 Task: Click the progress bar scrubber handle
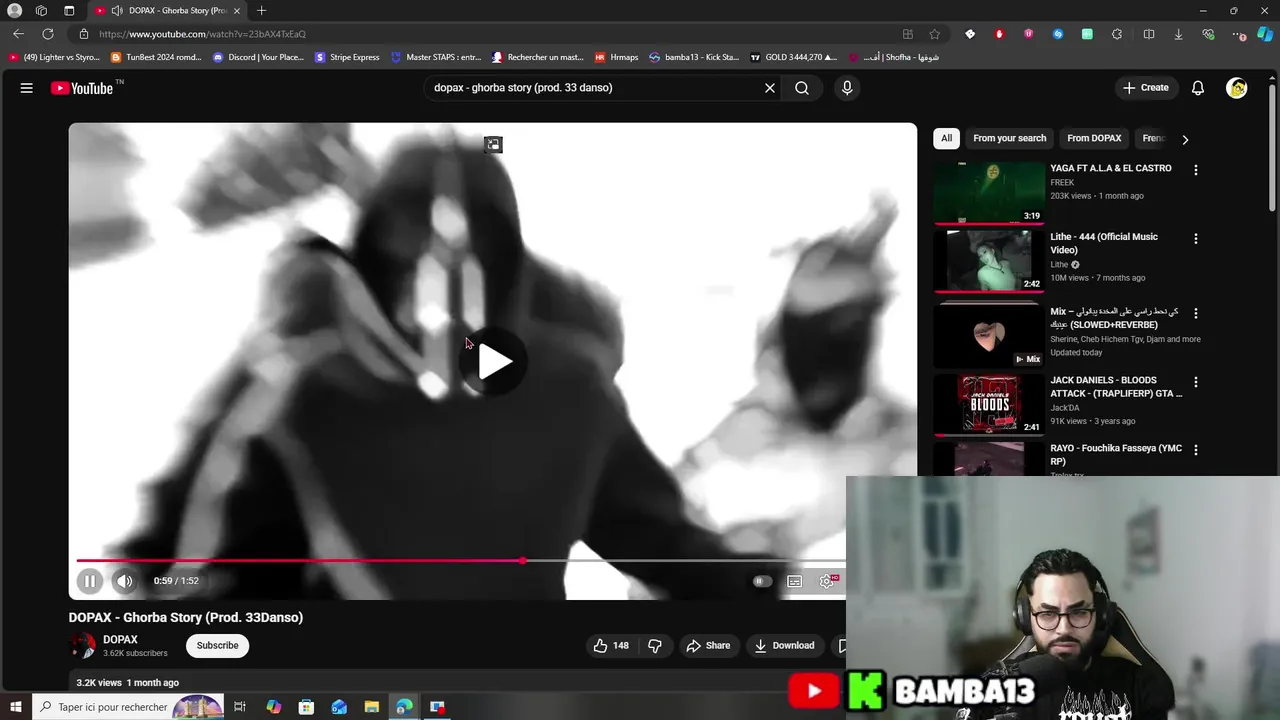[x=523, y=561]
